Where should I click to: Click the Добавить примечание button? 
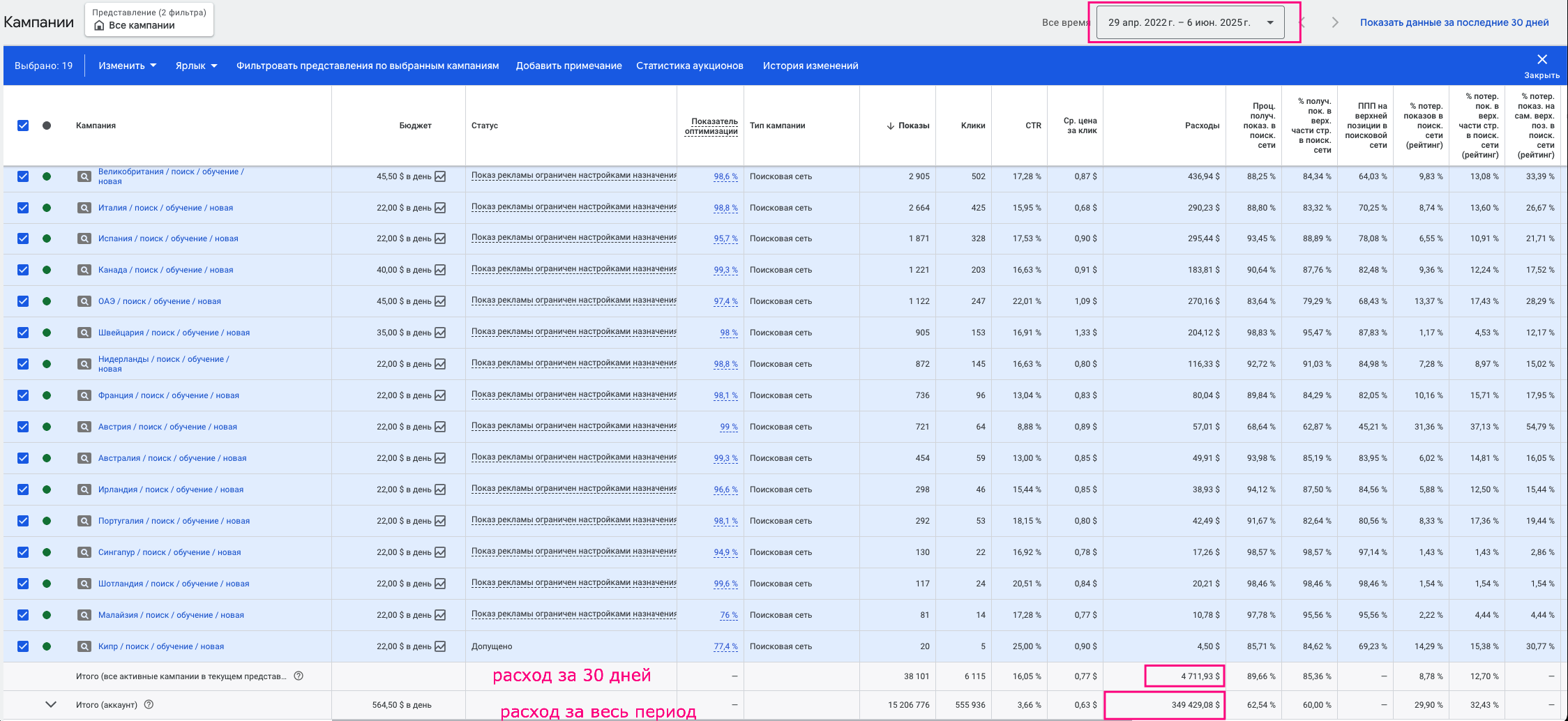click(x=568, y=65)
